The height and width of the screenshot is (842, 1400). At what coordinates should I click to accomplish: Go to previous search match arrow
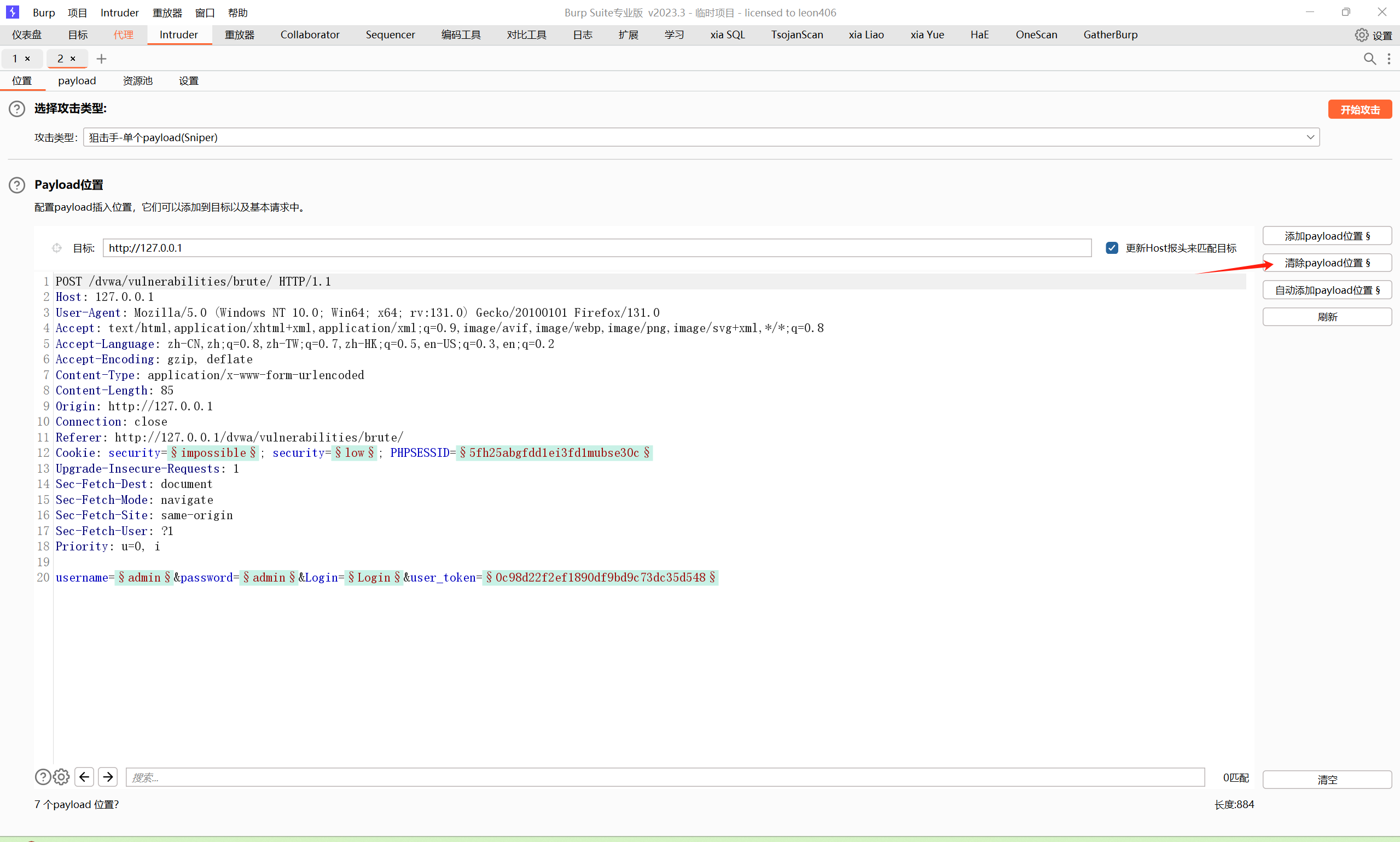pyautogui.click(x=84, y=777)
